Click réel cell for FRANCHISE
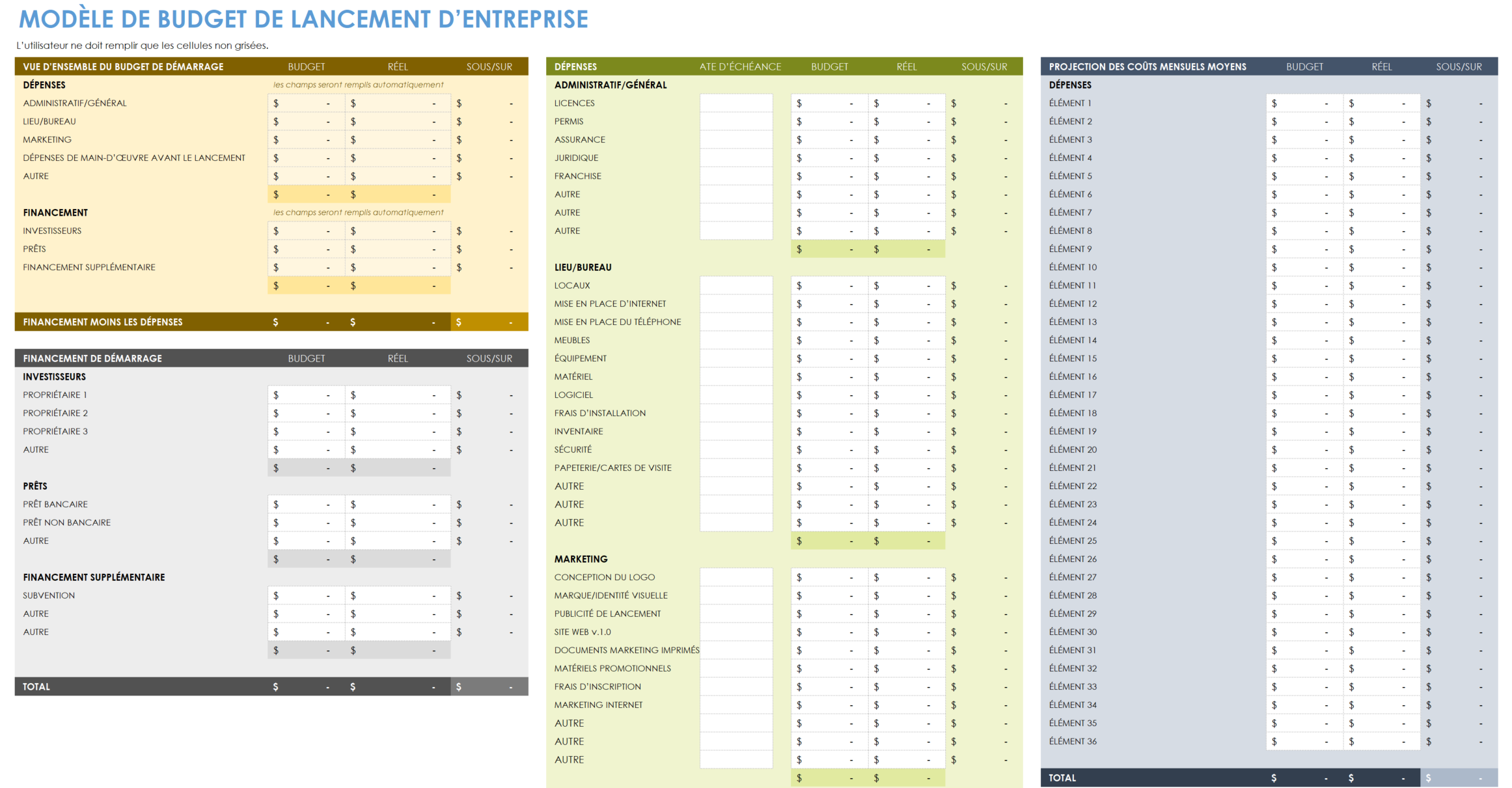 point(907,176)
